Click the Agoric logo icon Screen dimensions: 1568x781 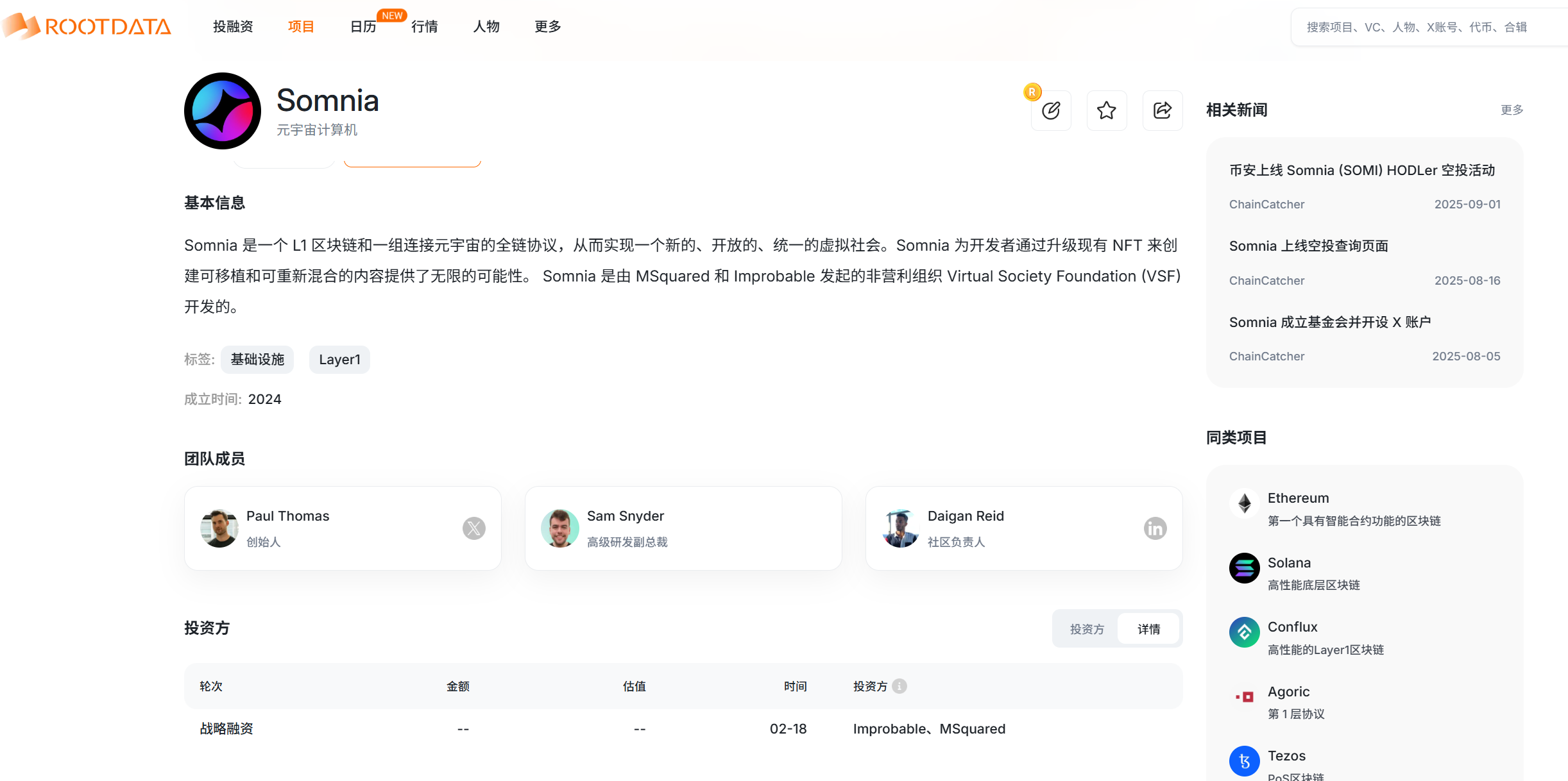(1245, 697)
